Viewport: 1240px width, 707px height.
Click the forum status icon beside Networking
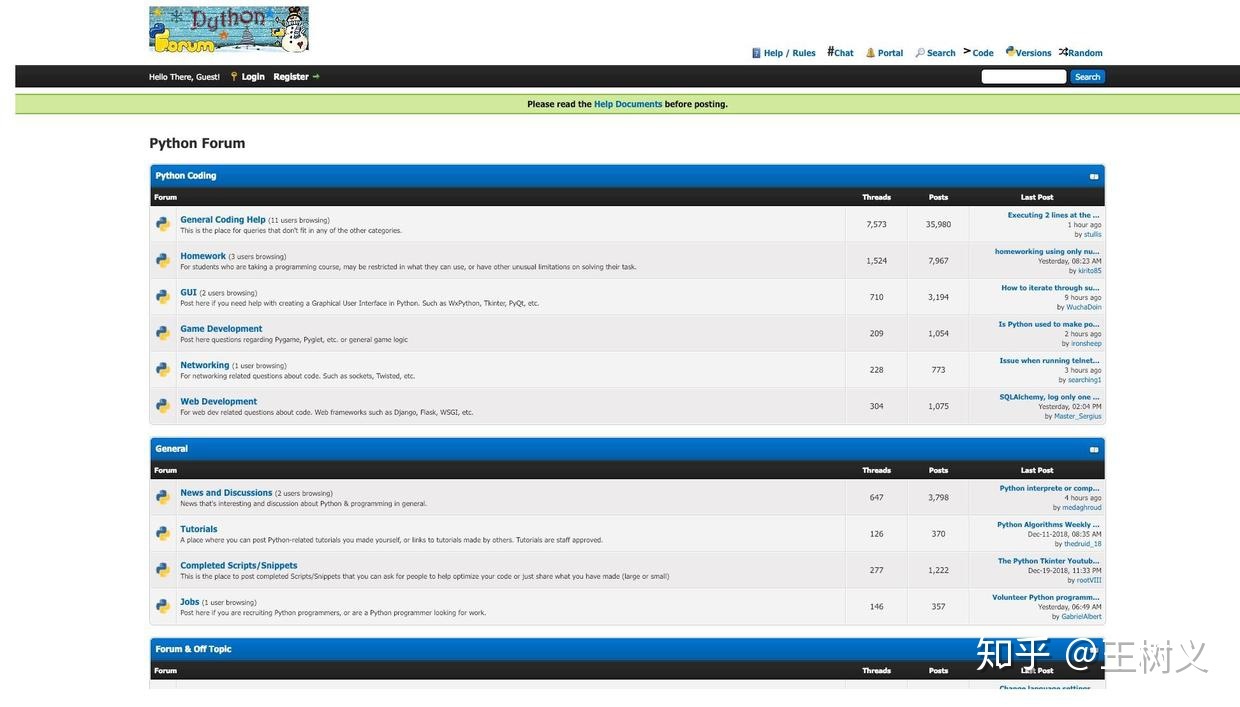click(163, 369)
